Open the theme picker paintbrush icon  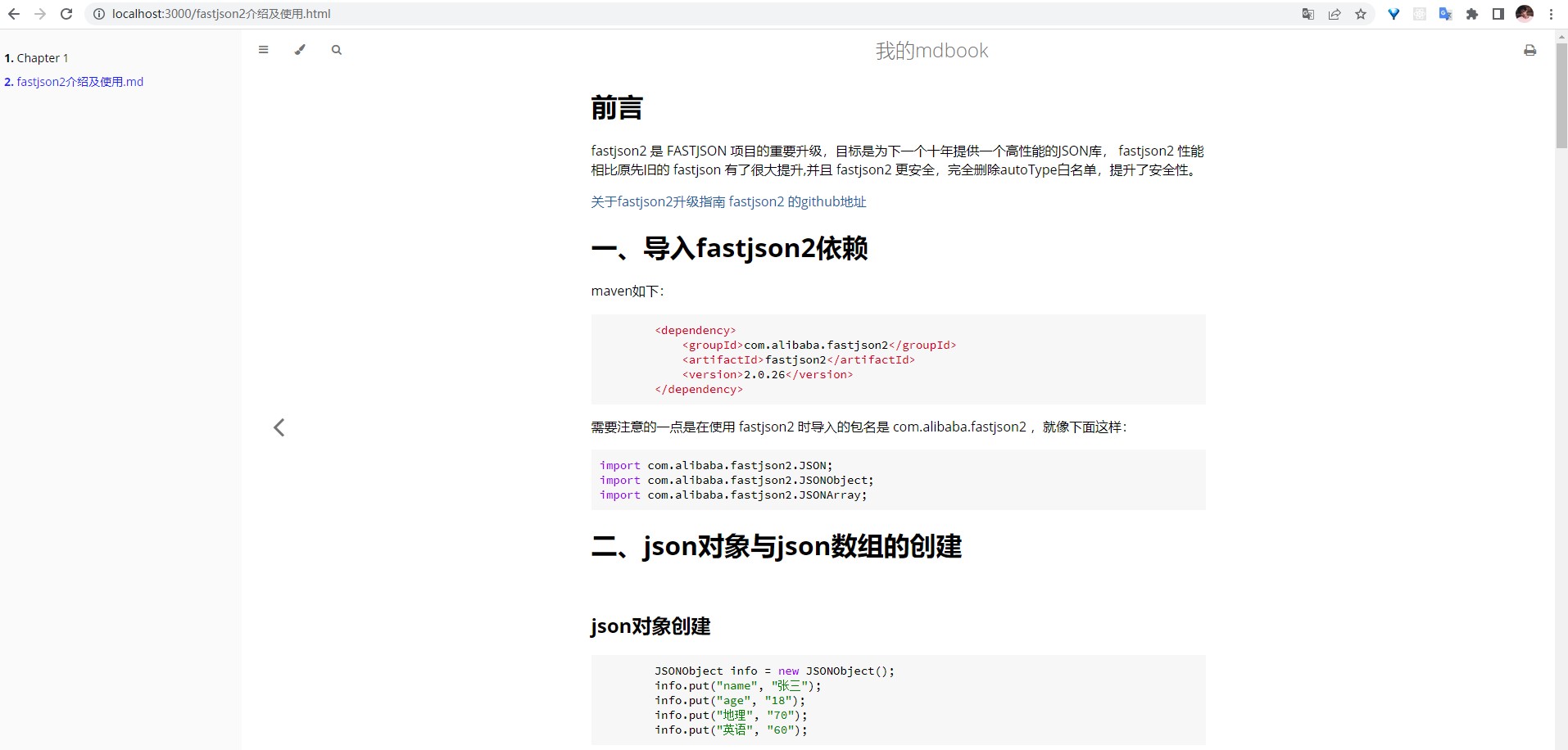click(300, 50)
